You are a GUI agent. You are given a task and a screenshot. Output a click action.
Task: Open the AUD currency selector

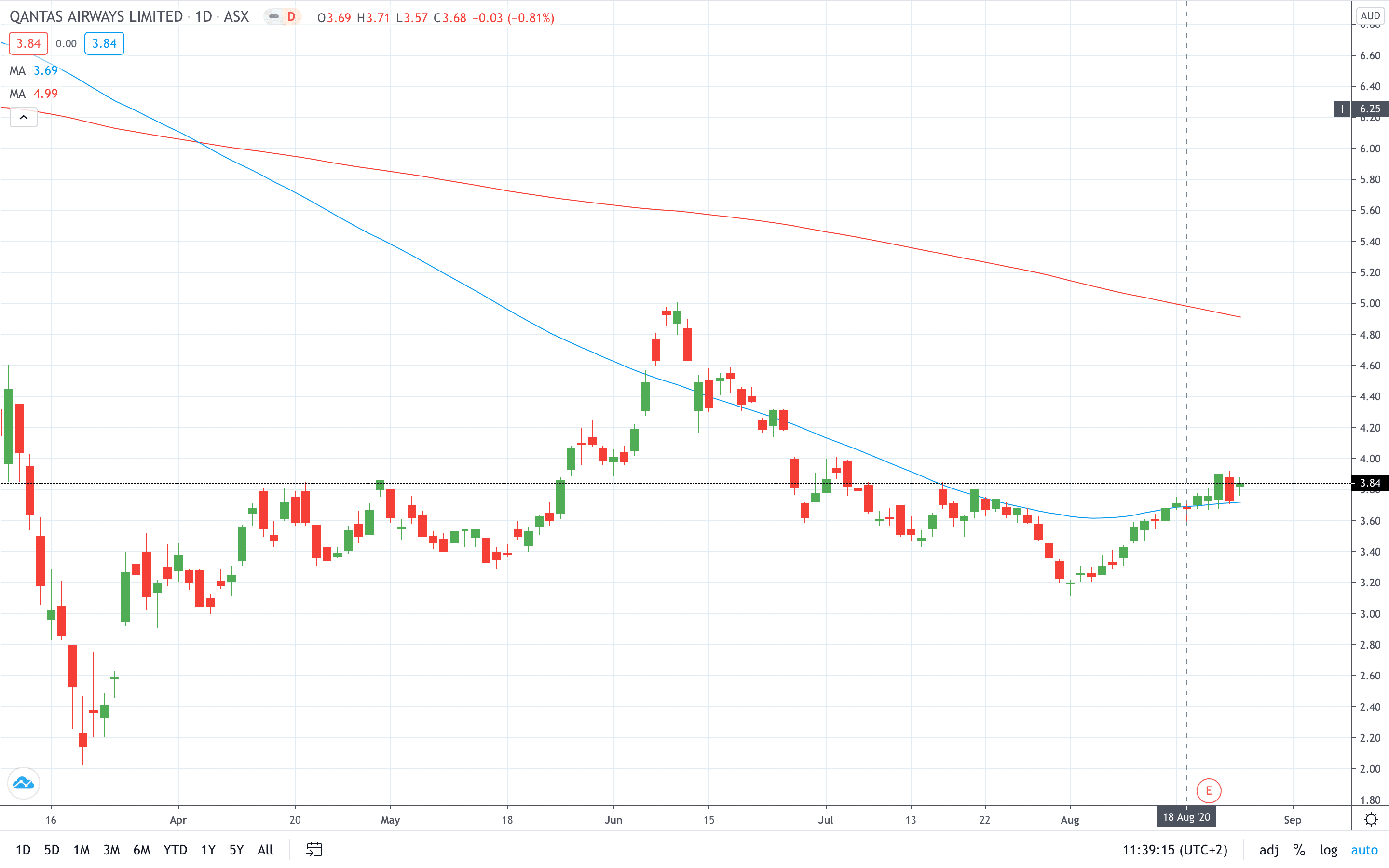pyautogui.click(x=1370, y=16)
